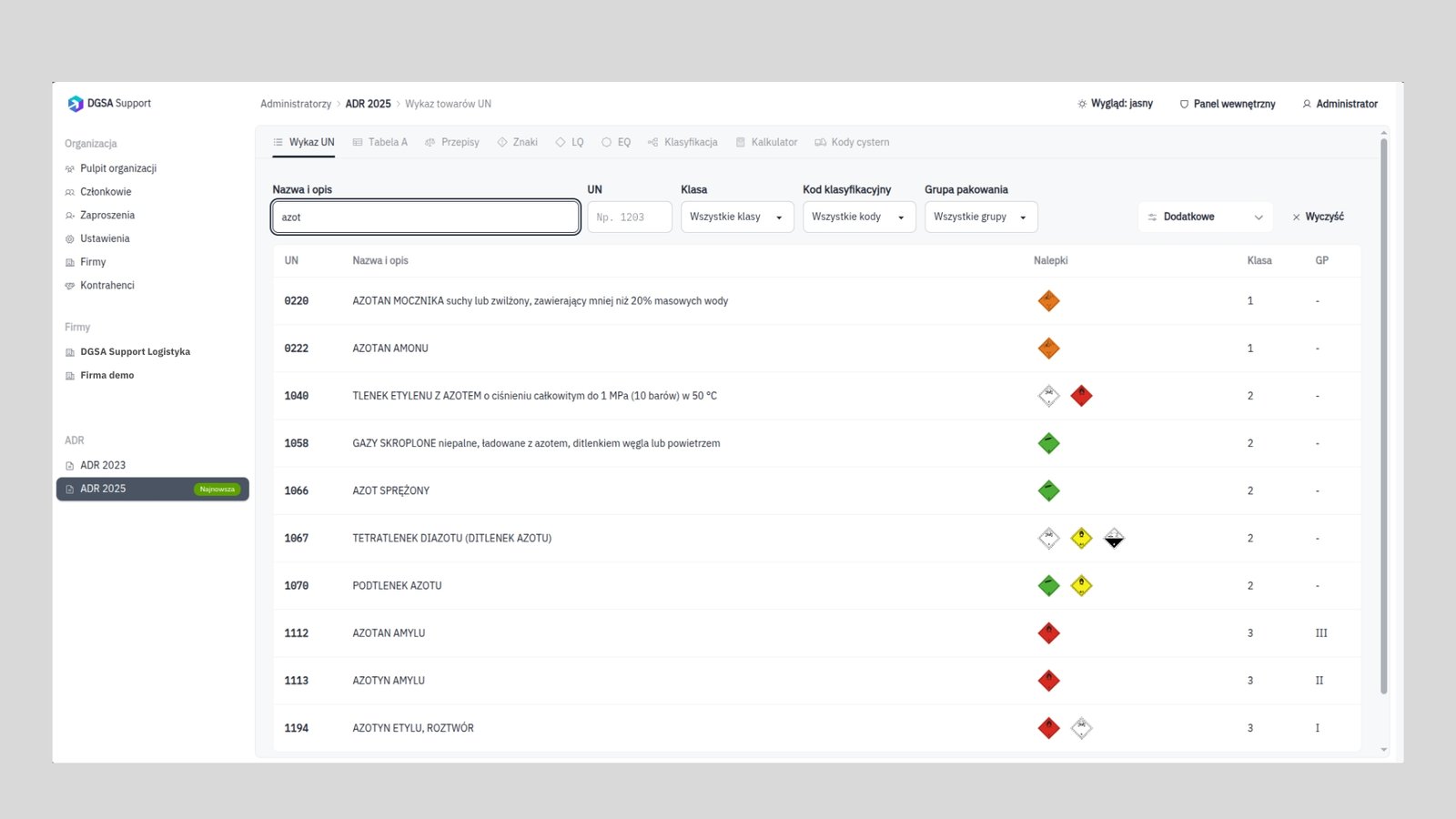1456x819 pixels.
Task: Click the white toxic label for UN 1194
Action: (x=1081, y=728)
